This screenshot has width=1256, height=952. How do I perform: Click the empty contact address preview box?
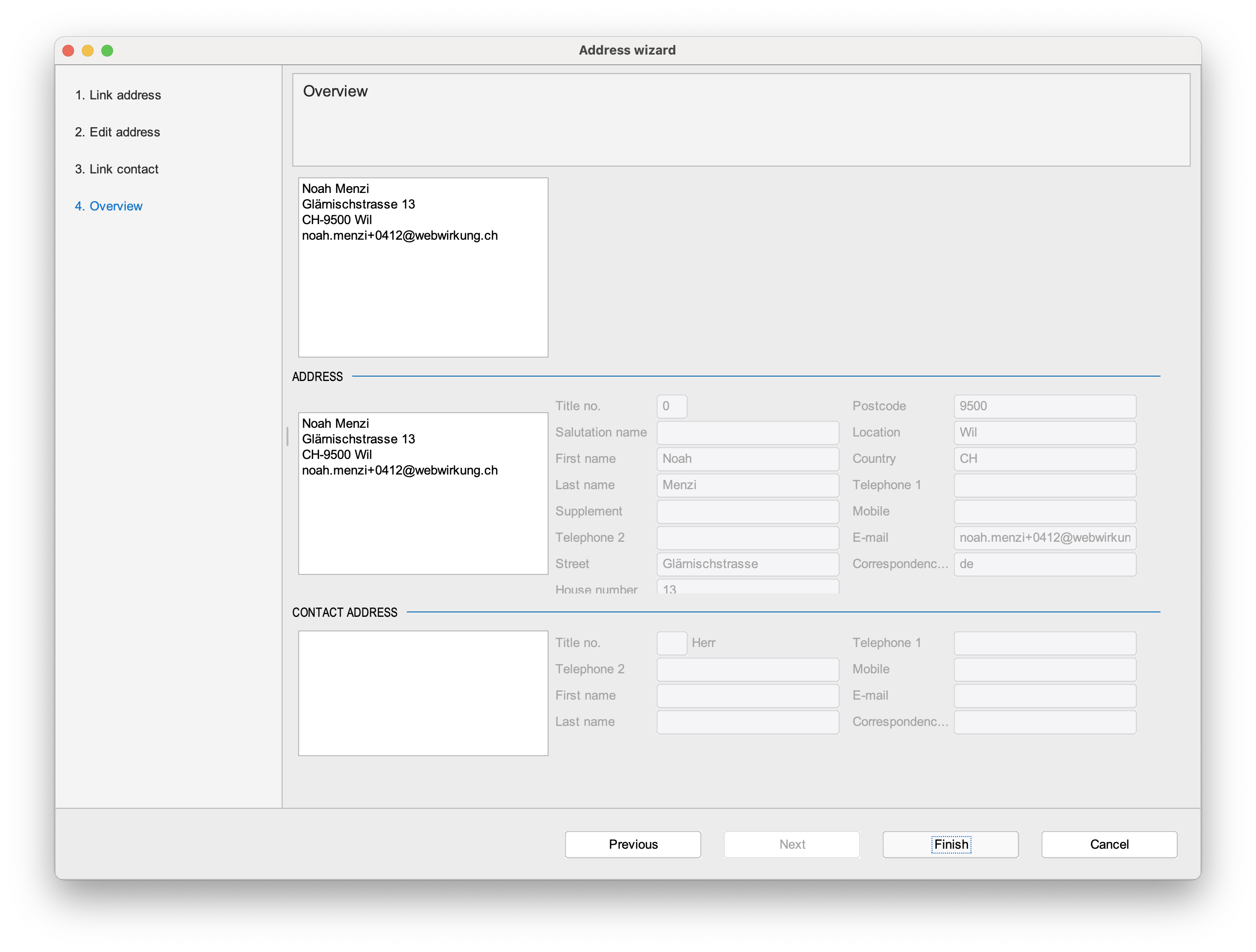(423, 693)
